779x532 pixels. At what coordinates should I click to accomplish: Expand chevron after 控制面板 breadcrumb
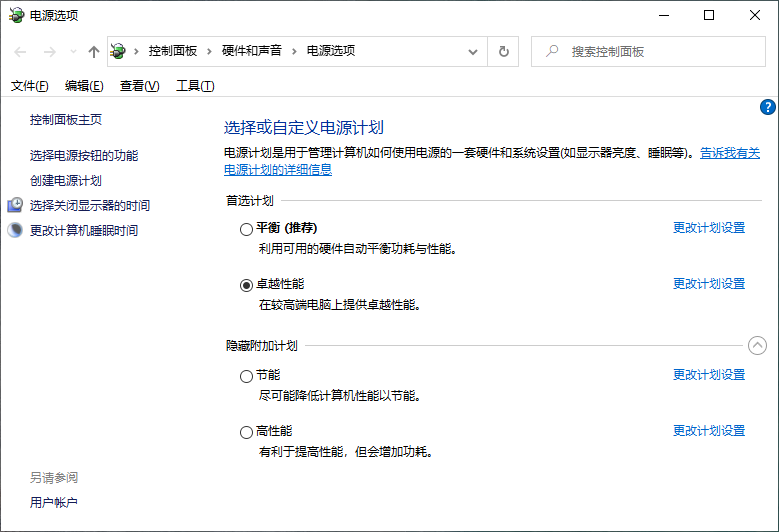[x=209, y=51]
